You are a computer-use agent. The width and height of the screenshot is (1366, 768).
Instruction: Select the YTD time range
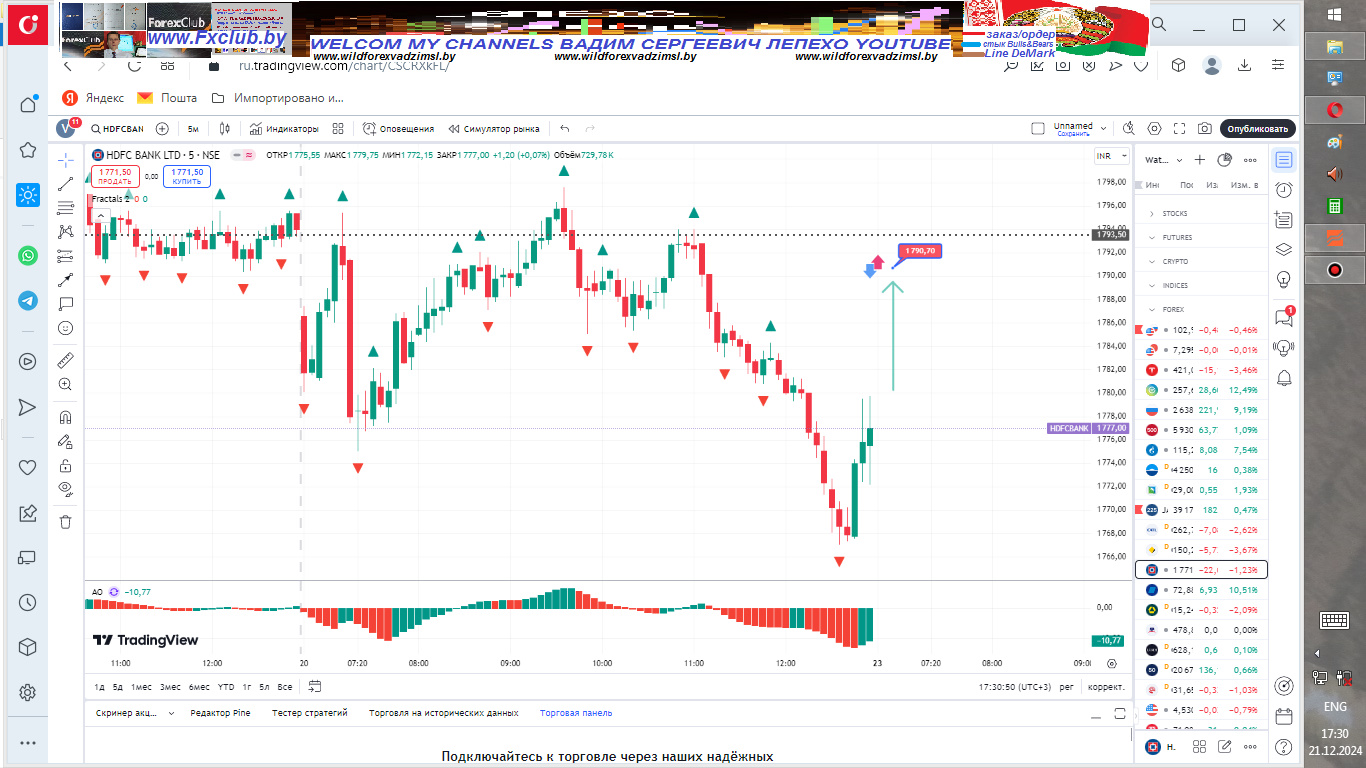tap(226, 686)
